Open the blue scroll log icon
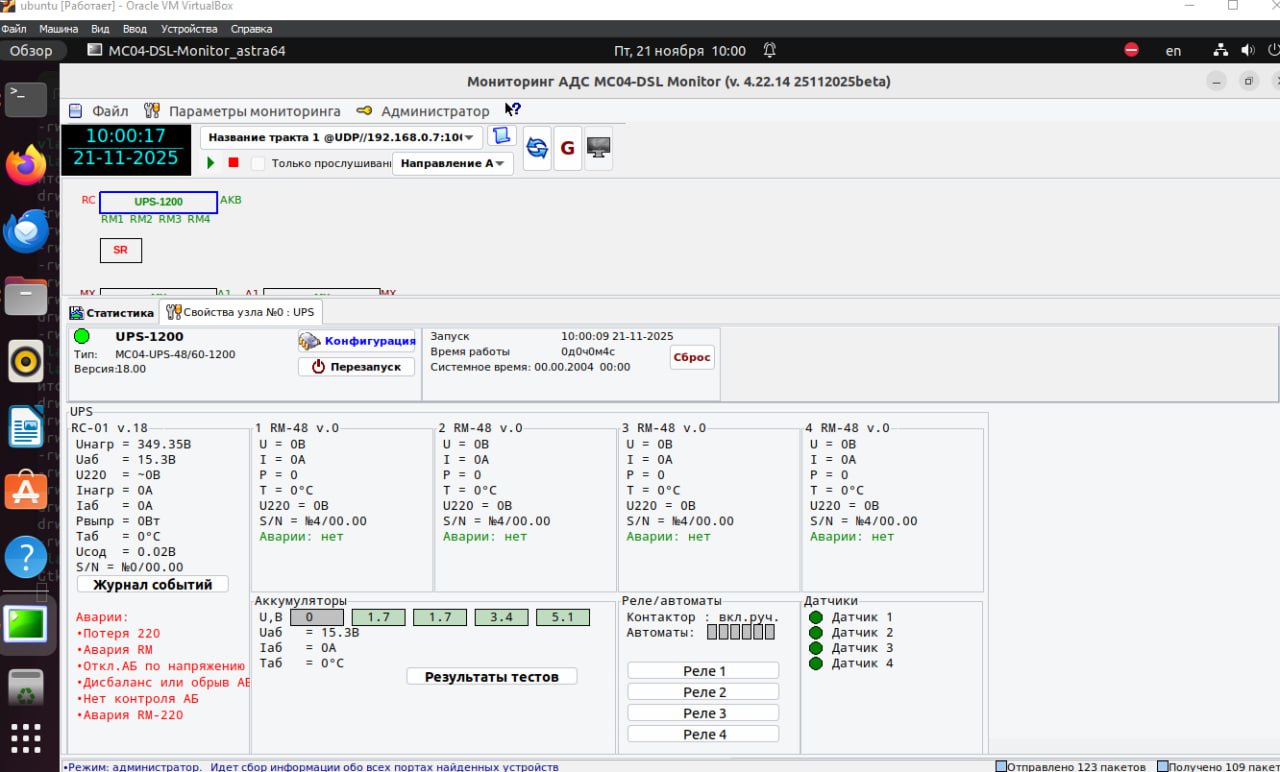This screenshot has height=772, width=1280. pyautogui.click(x=501, y=136)
